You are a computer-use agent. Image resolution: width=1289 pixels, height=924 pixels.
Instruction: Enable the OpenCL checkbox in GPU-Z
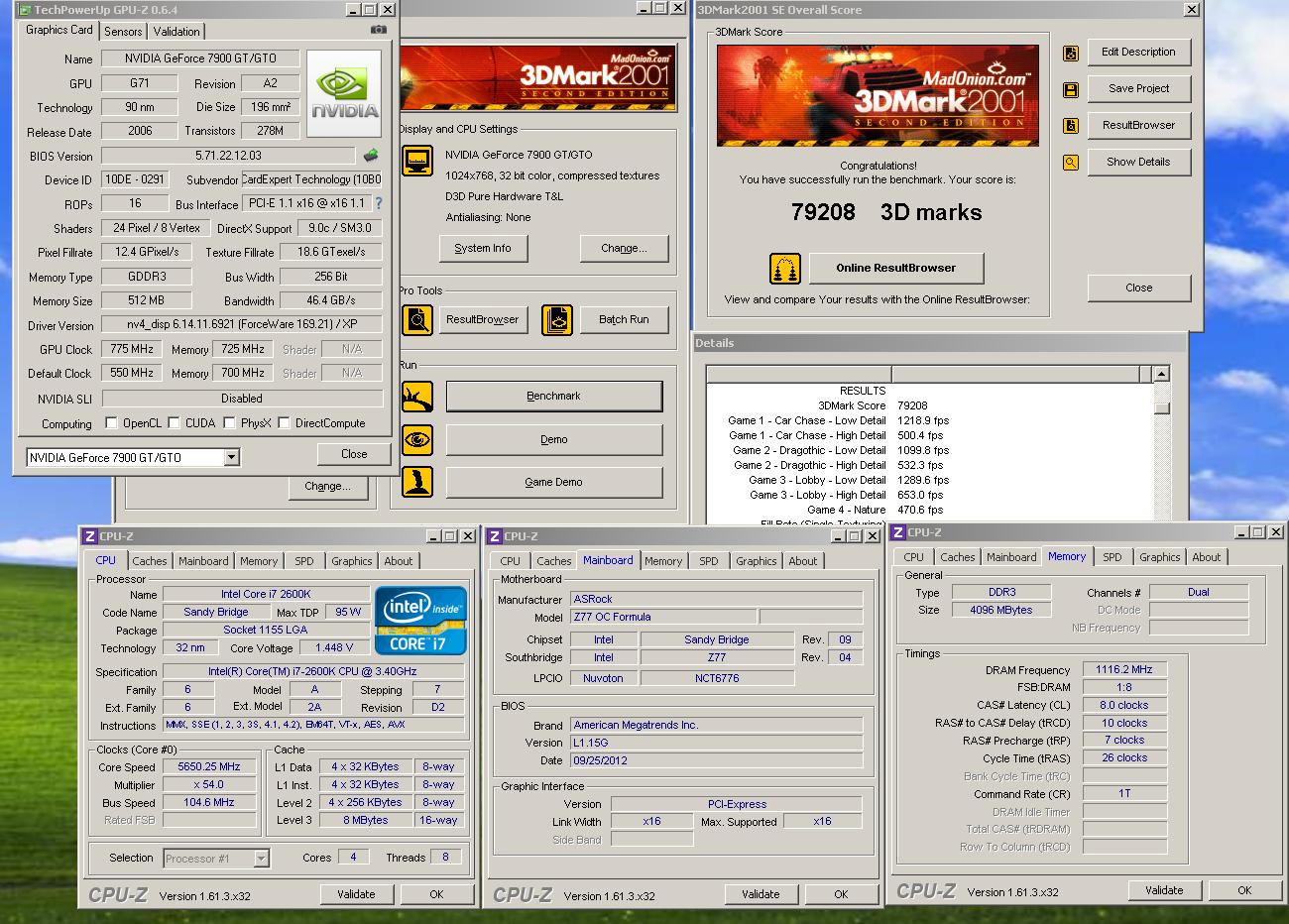tap(111, 422)
